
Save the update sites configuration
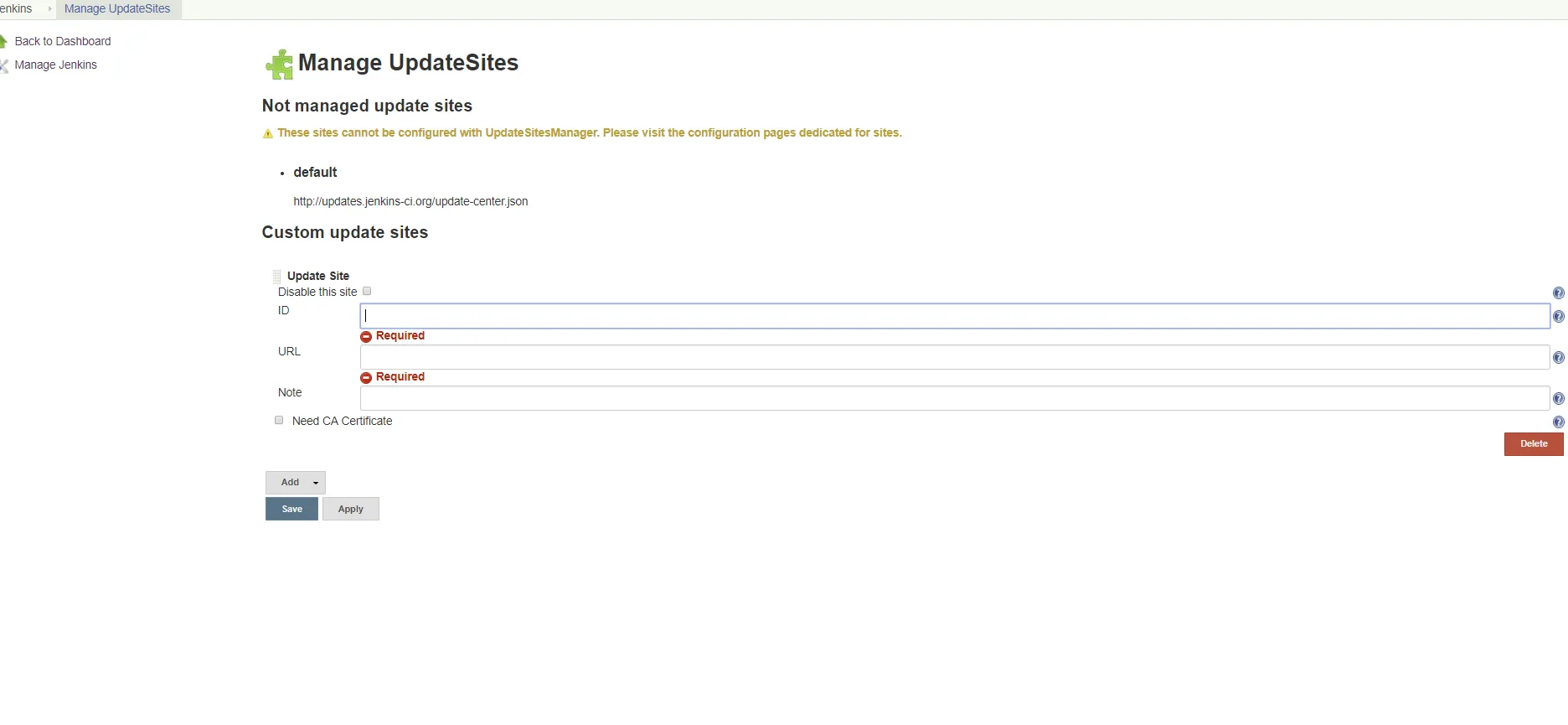click(291, 509)
